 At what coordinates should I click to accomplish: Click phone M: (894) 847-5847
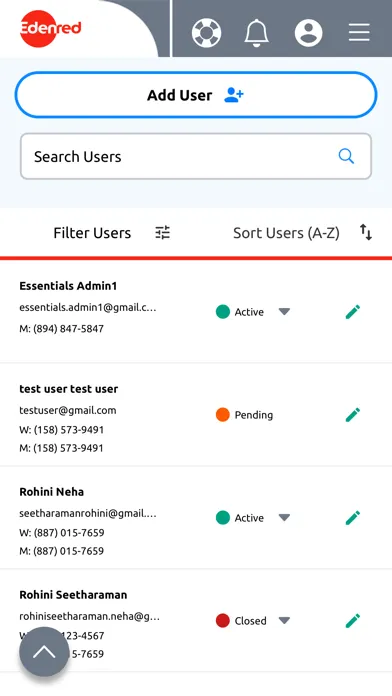(61, 329)
